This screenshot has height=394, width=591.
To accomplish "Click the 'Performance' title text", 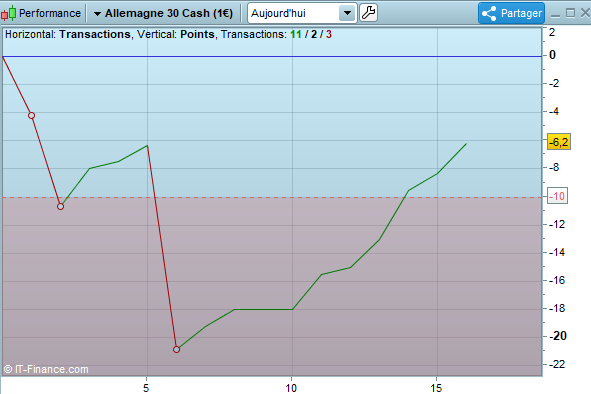I will click(50, 13).
